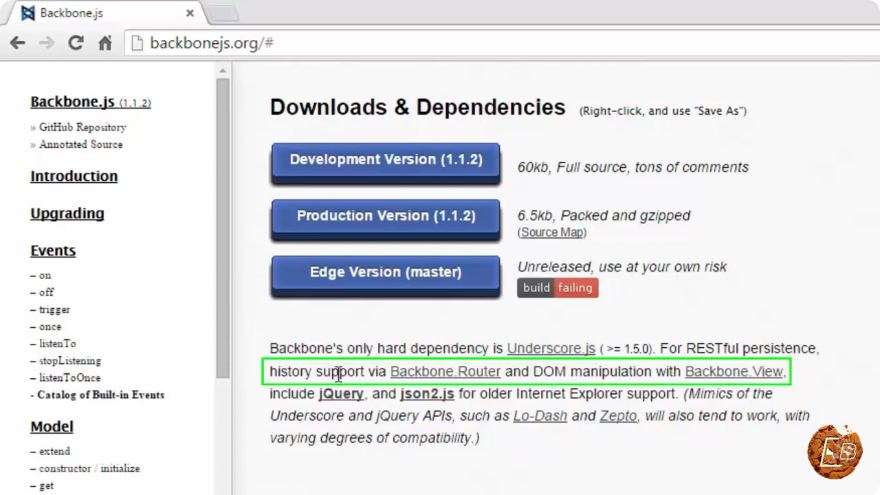Image resolution: width=880 pixels, height=495 pixels.
Task: Jump to the Model section
Action: tap(52, 427)
